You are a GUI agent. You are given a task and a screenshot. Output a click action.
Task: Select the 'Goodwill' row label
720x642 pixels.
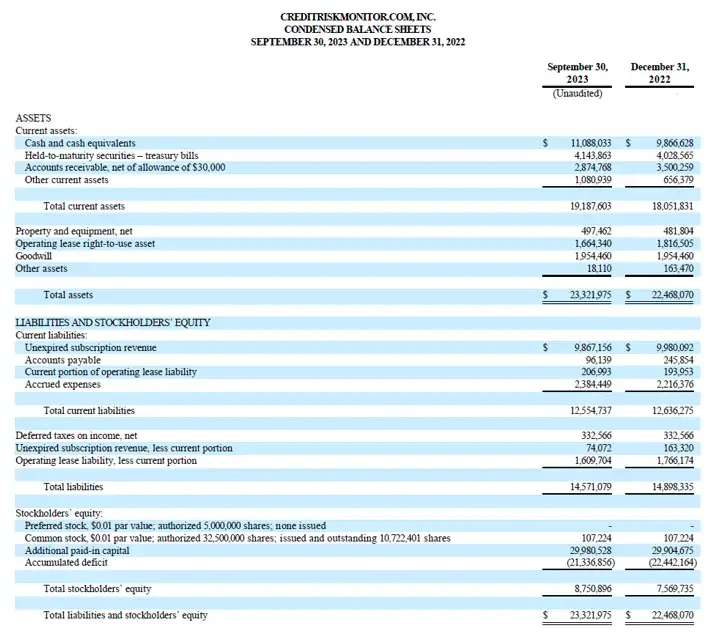[x=34, y=256]
